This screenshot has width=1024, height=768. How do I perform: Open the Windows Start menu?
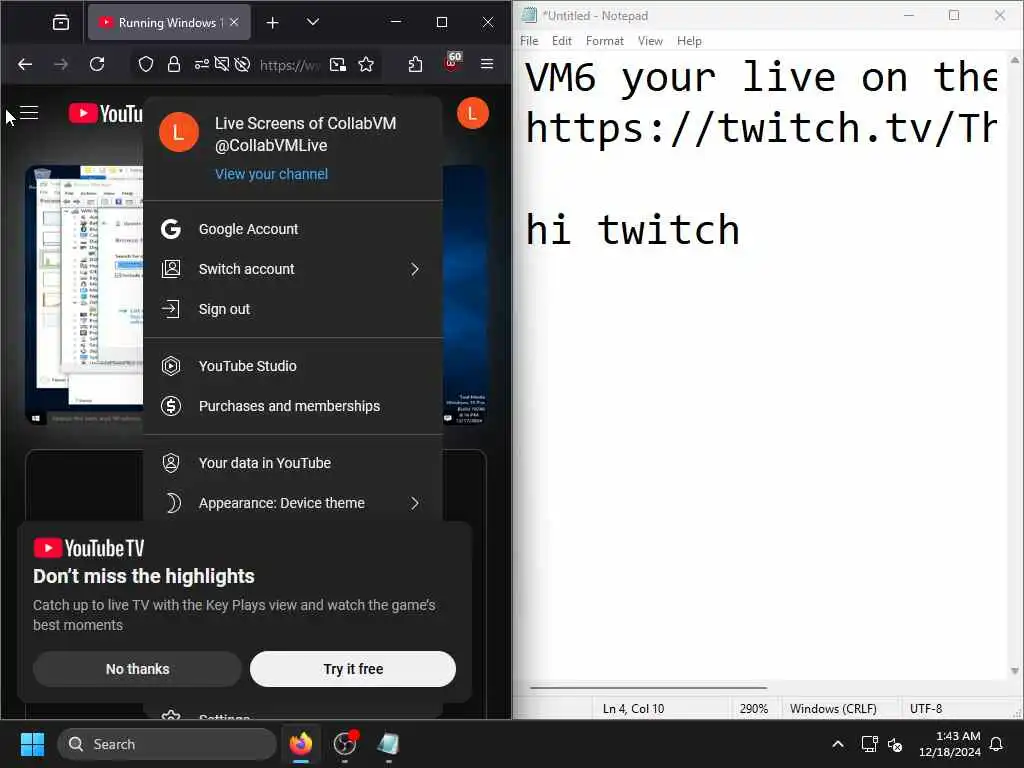coord(32,744)
